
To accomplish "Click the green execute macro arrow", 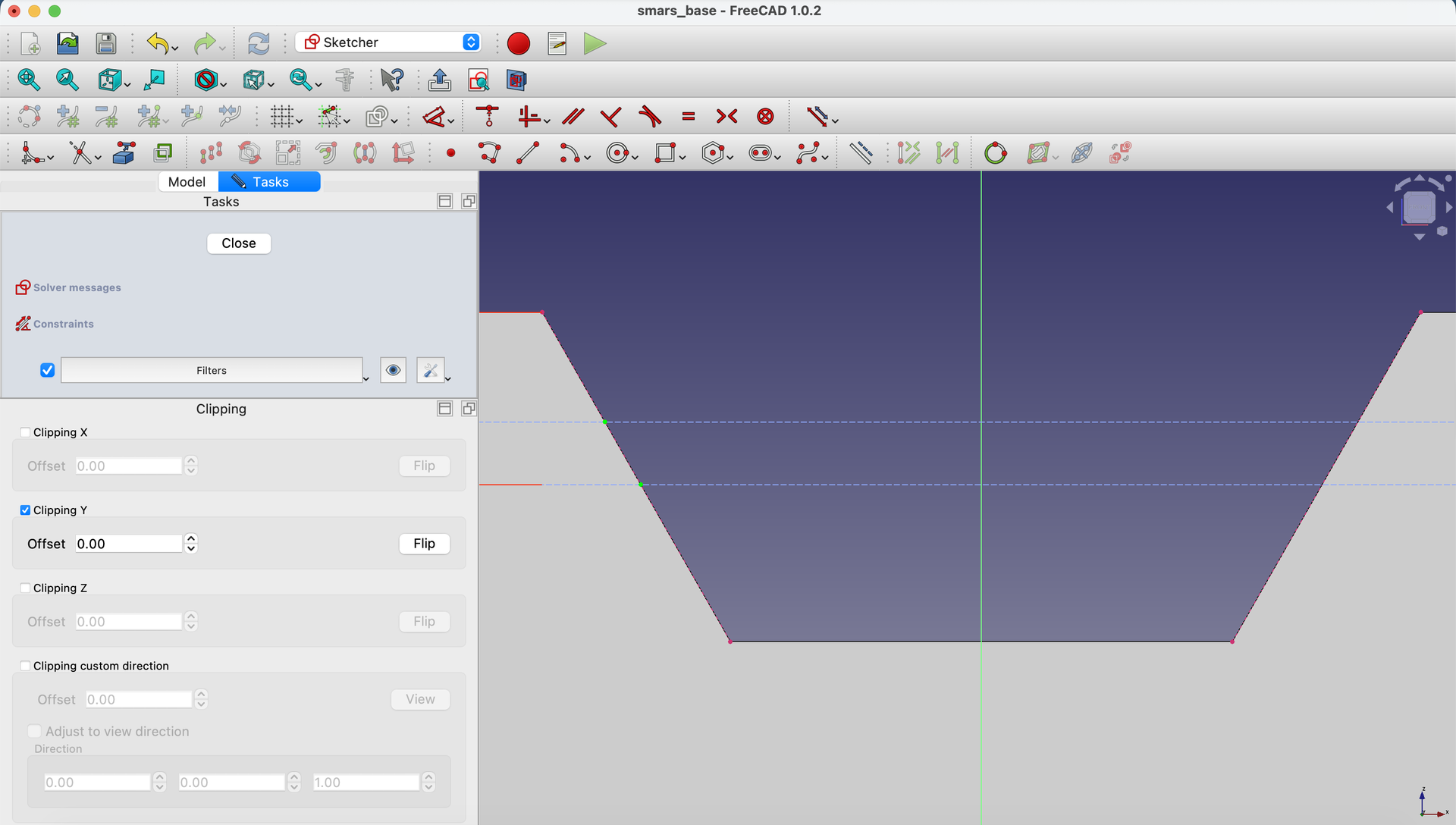I will click(x=595, y=43).
